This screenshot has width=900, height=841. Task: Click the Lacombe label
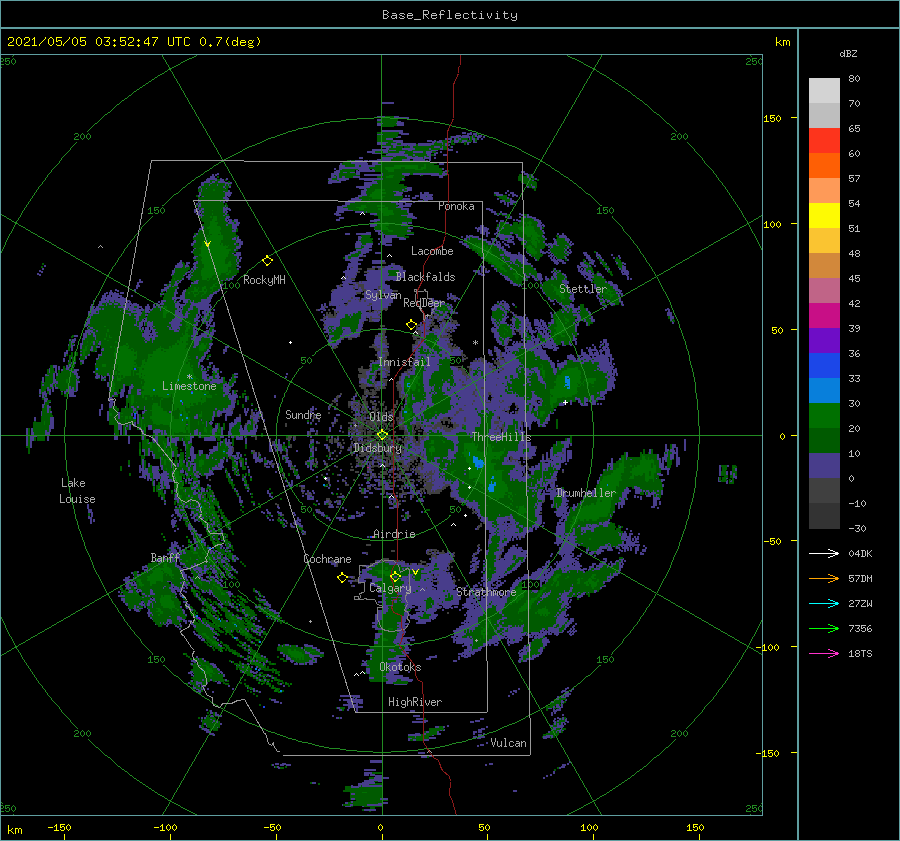pos(432,251)
